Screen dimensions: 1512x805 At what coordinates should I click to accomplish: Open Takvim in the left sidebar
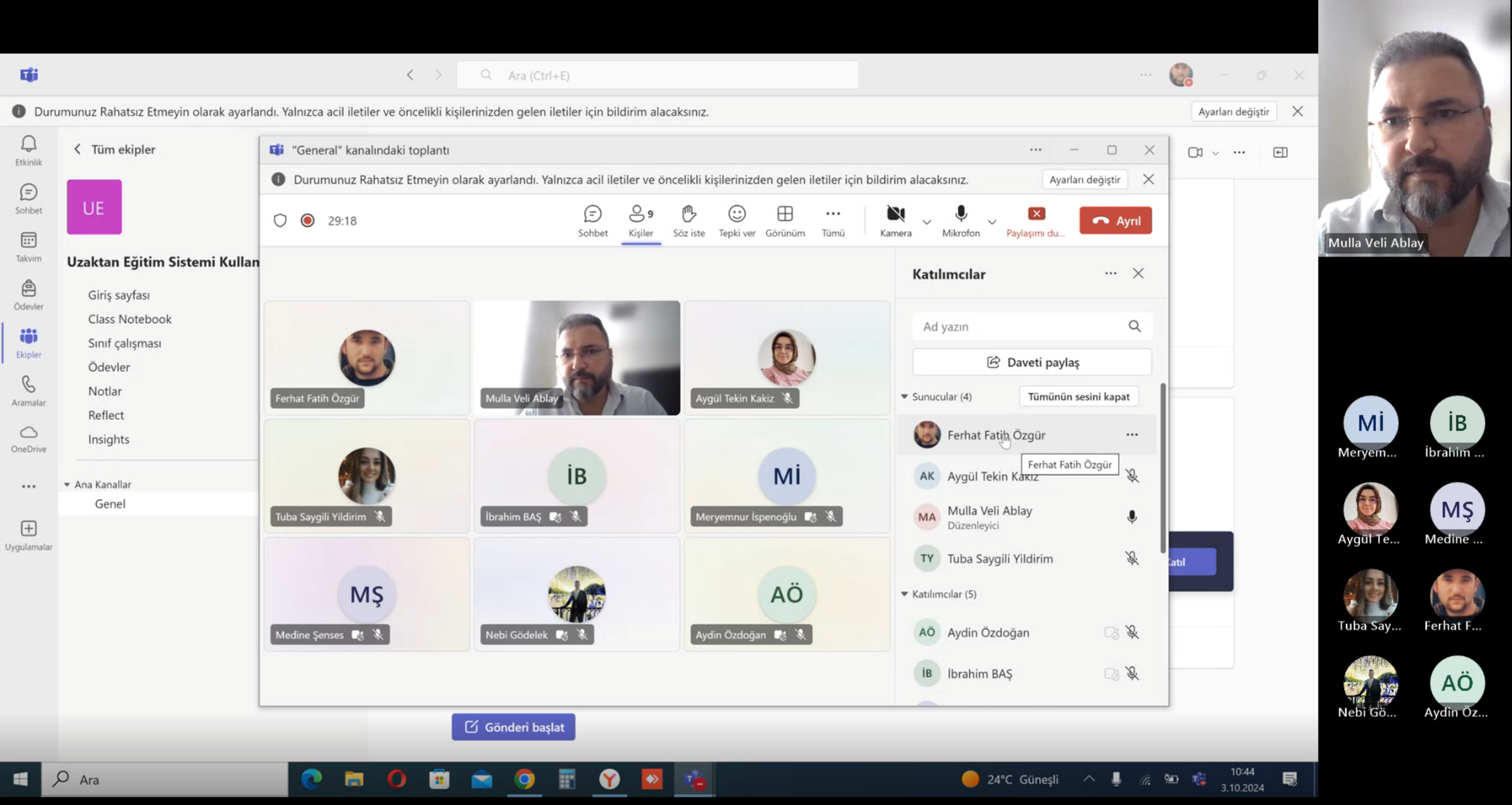click(x=28, y=247)
